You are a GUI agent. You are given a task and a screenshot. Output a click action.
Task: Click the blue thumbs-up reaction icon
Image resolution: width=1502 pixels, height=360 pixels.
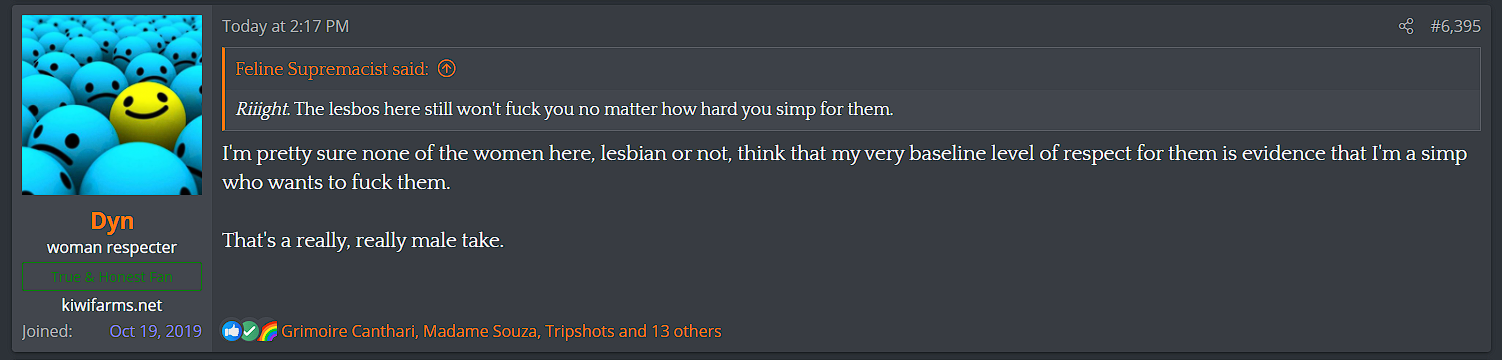(x=231, y=331)
